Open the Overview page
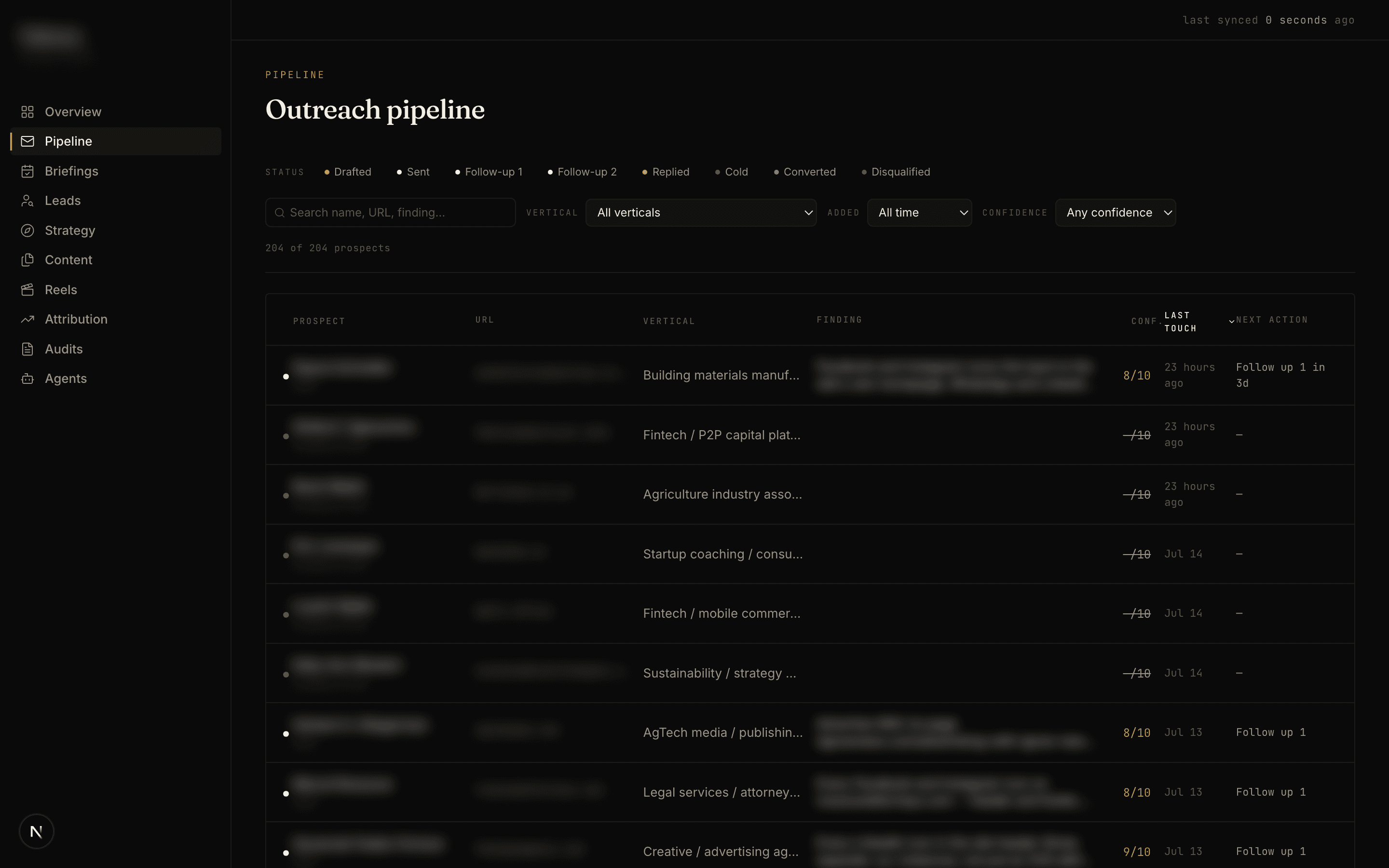Image resolution: width=1389 pixels, height=868 pixels. click(115, 112)
